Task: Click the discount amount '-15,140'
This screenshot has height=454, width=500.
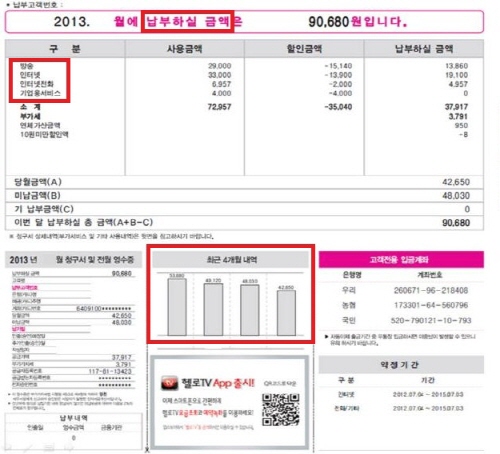Action: click(338, 66)
